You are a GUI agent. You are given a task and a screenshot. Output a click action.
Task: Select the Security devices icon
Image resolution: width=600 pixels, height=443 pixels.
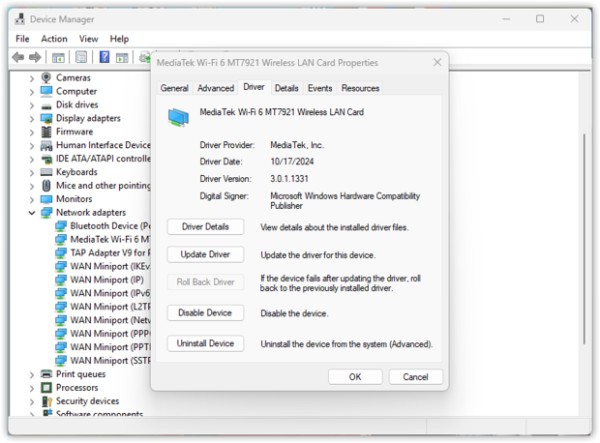click(x=46, y=401)
